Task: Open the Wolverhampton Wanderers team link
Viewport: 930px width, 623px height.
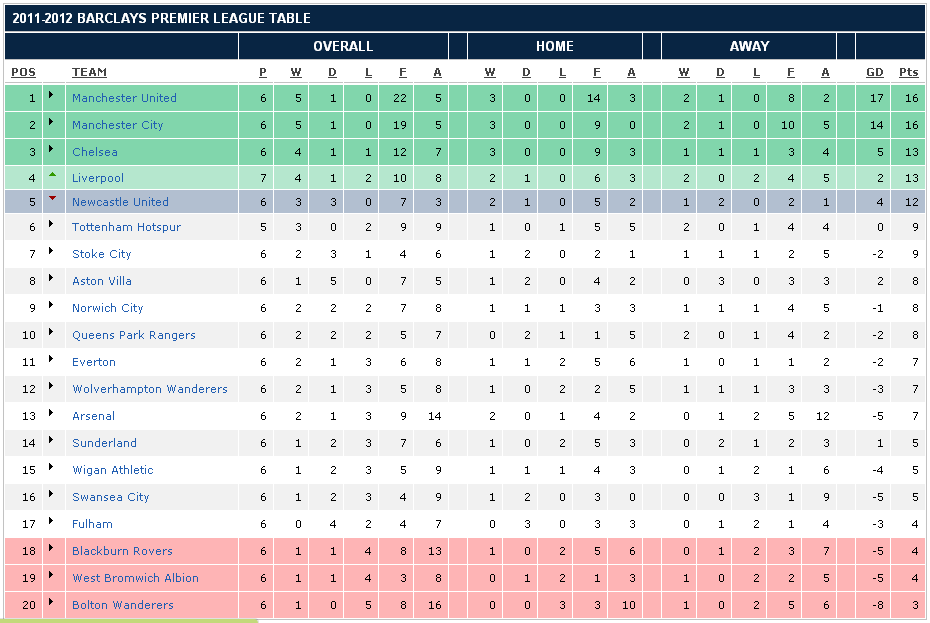Action: click(x=149, y=389)
